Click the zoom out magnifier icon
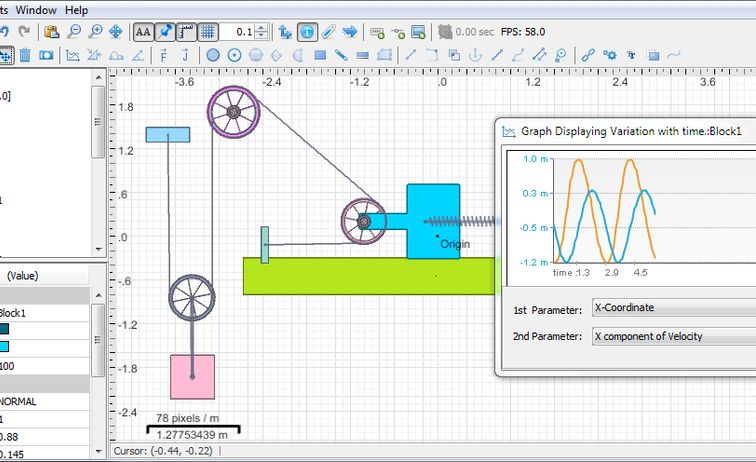The image size is (756, 462). tap(75, 32)
